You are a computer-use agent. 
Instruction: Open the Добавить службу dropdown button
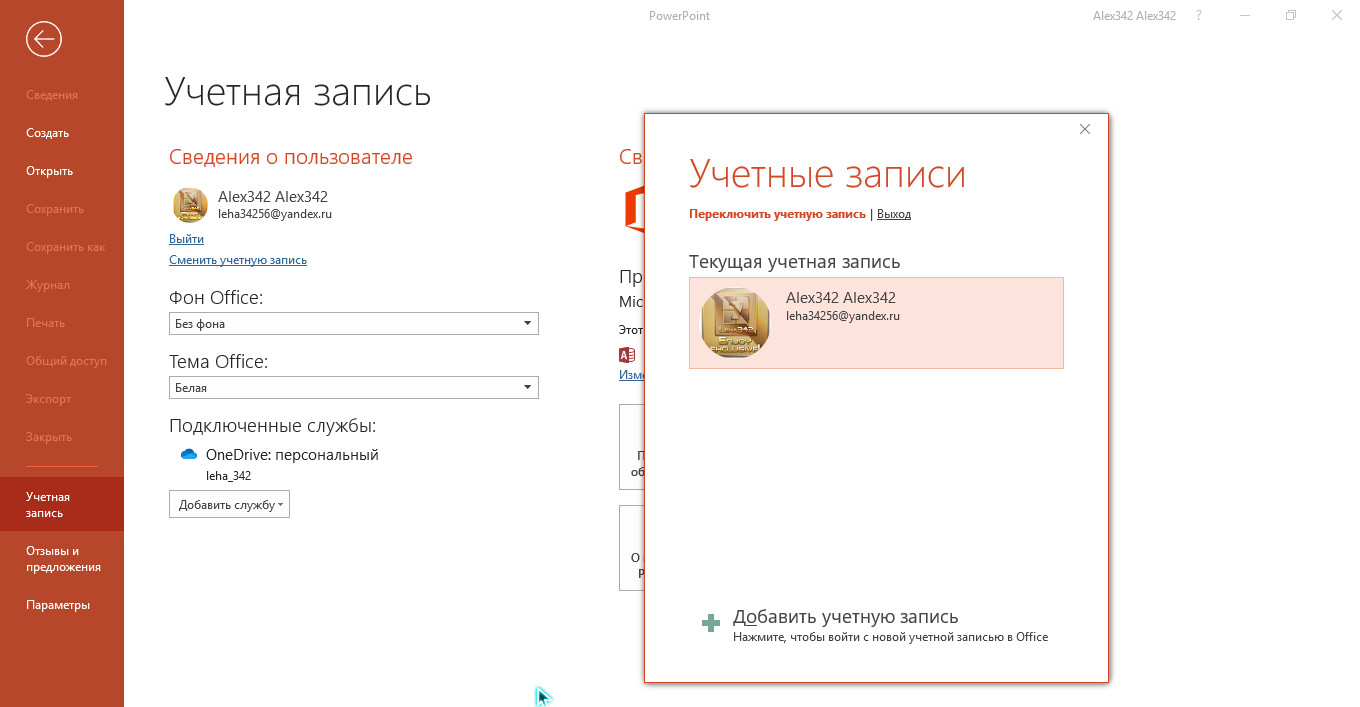(229, 505)
